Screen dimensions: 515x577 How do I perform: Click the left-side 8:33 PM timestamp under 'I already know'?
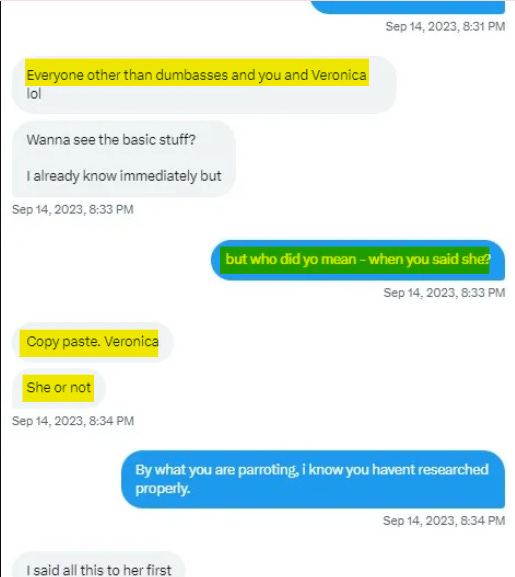(x=73, y=209)
